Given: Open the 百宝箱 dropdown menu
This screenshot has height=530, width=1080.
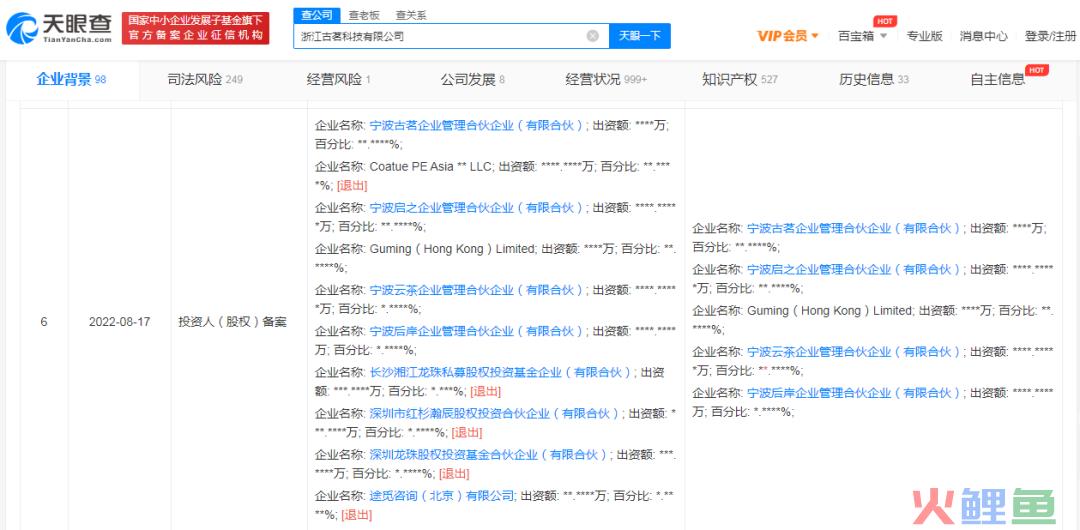Looking at the screenshot, I should coord(862,36).
